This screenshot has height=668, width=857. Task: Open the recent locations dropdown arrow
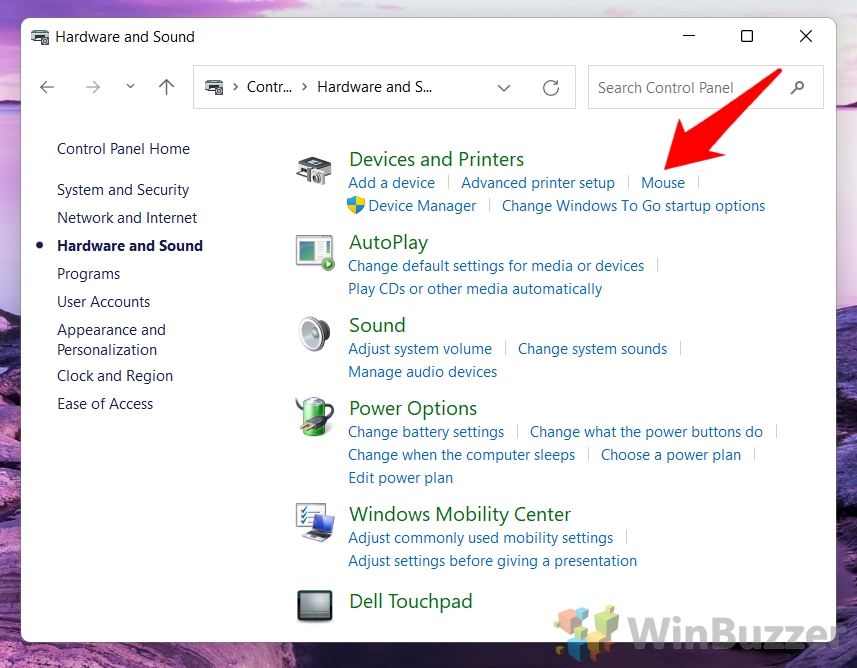tap(130, 86)
